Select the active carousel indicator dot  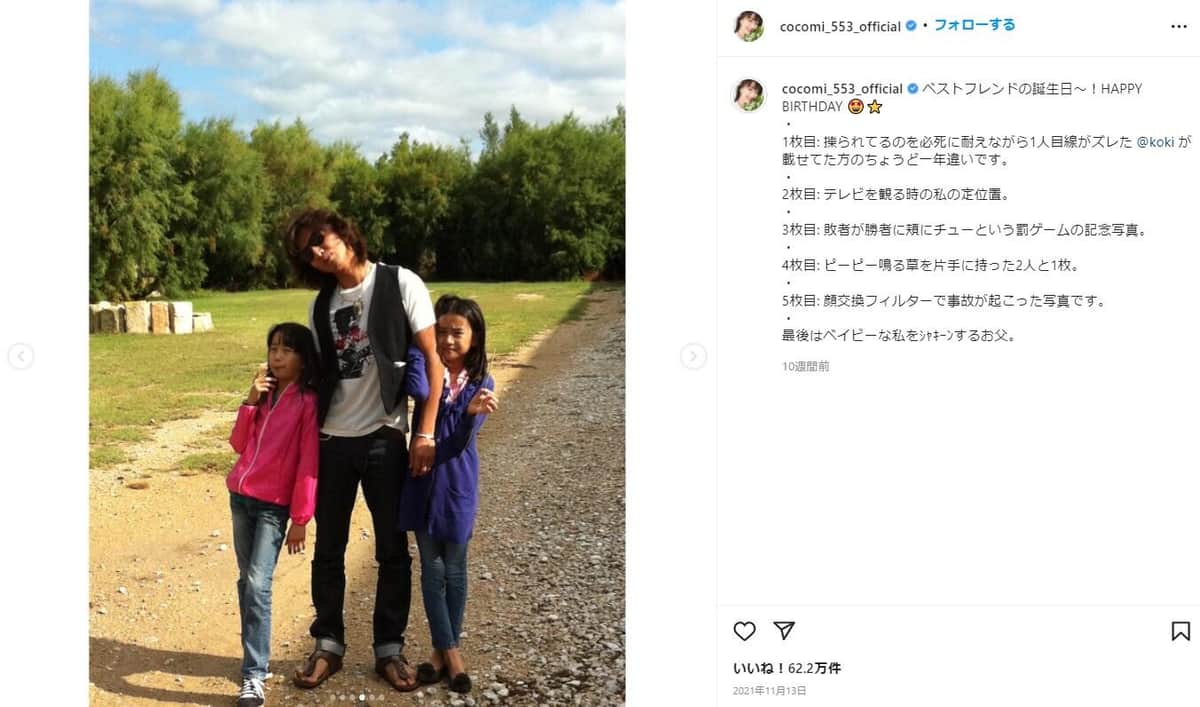pyautogui.click(x=362, y=697)
